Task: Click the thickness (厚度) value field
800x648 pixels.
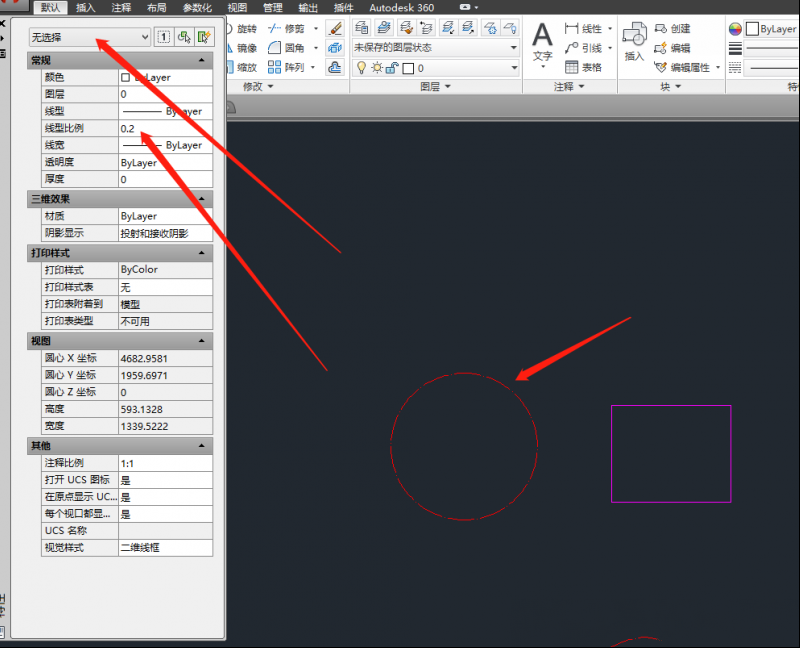Action: click(165, 179)
